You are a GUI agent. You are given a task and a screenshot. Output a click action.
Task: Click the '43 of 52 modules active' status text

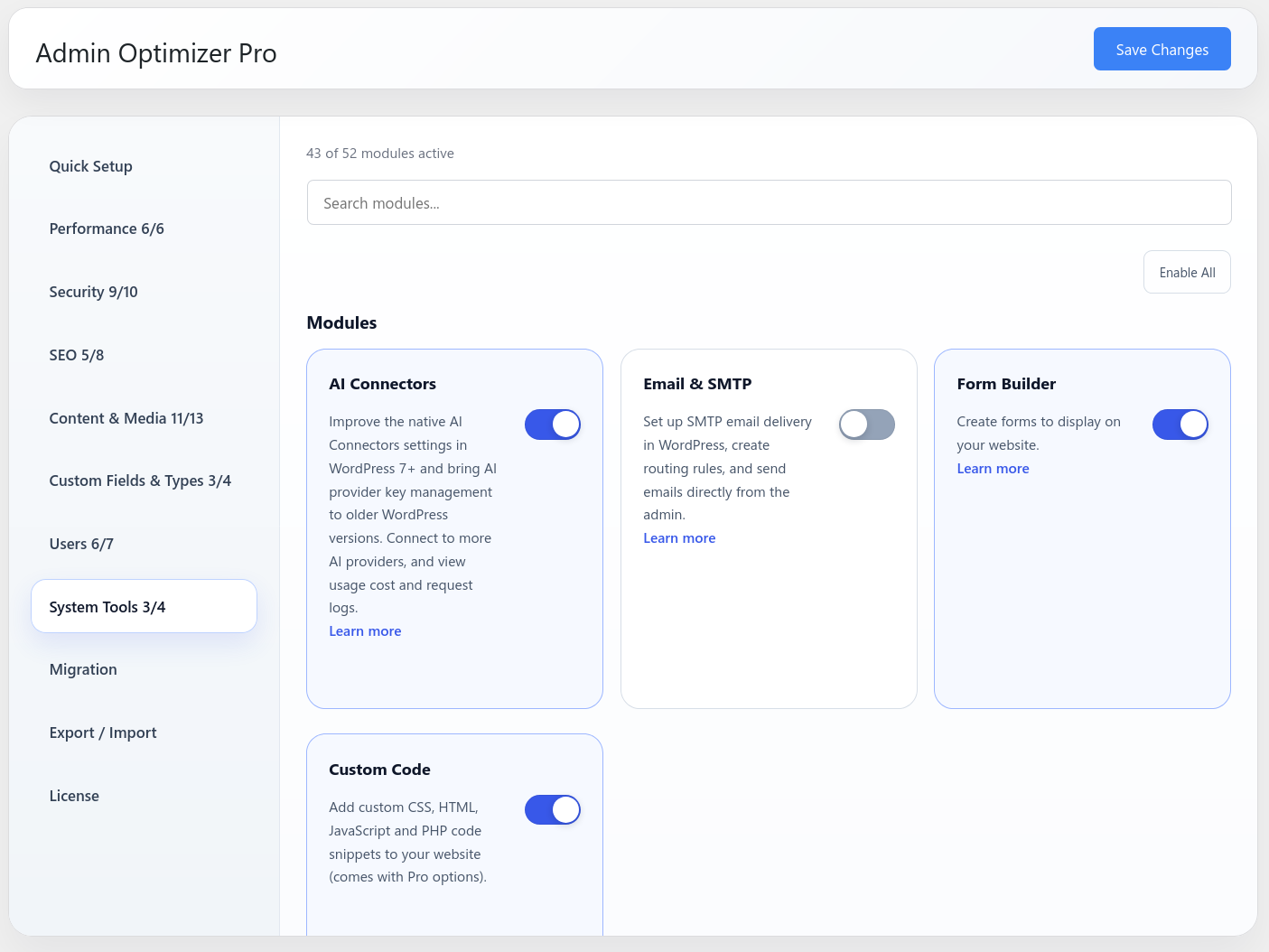380,154
